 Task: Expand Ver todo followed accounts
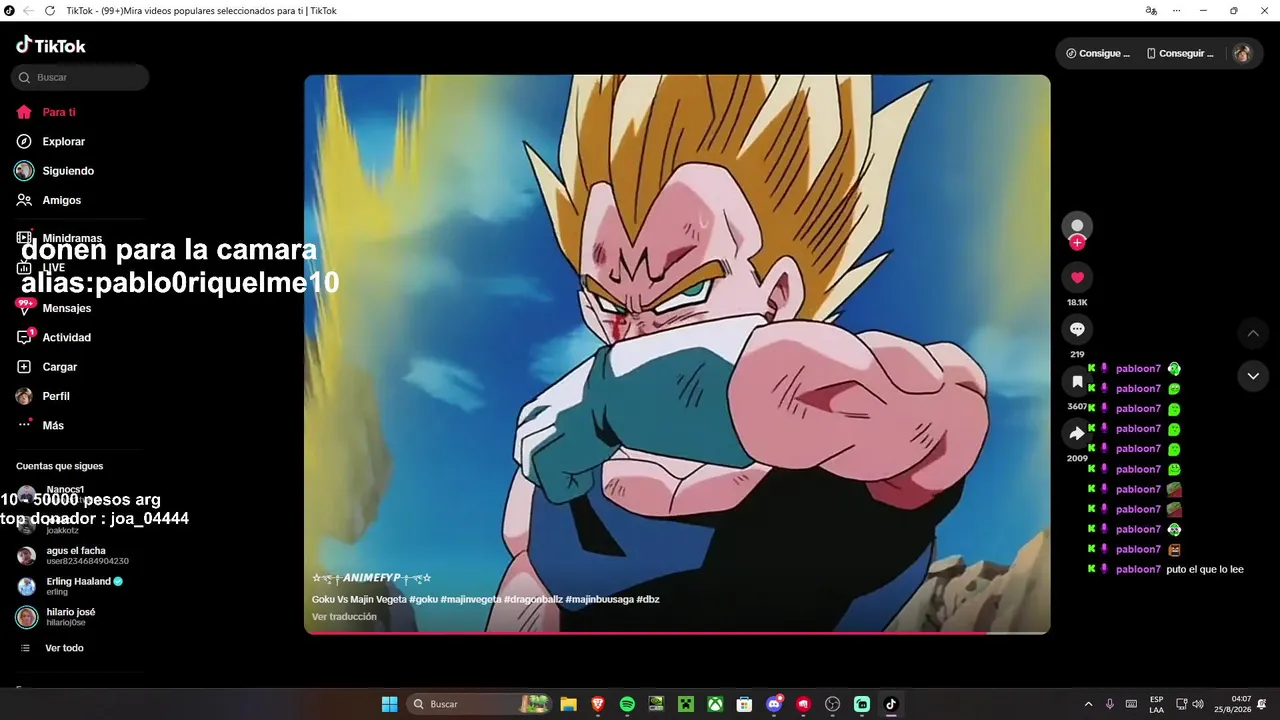pyautogui.click(x=50, y=648)
